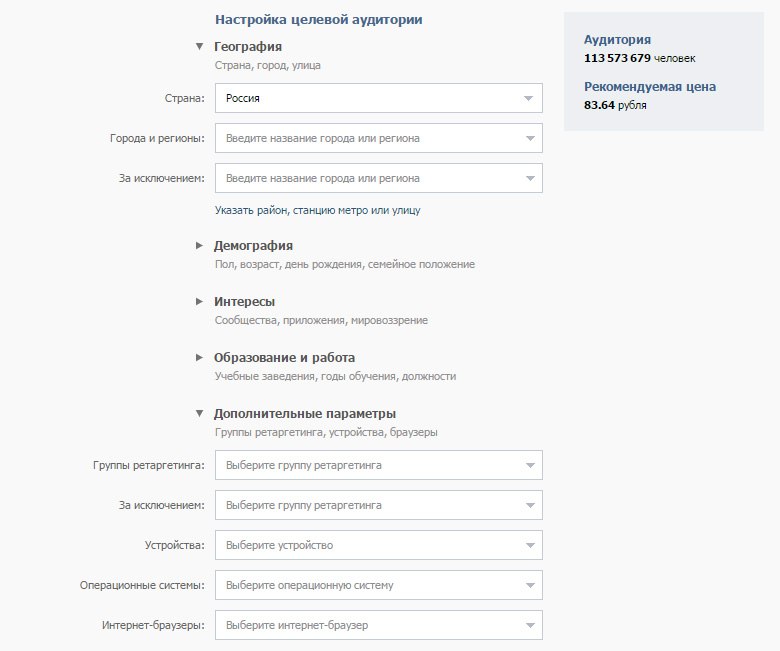Open the Страна dropdown arrow

528,98
